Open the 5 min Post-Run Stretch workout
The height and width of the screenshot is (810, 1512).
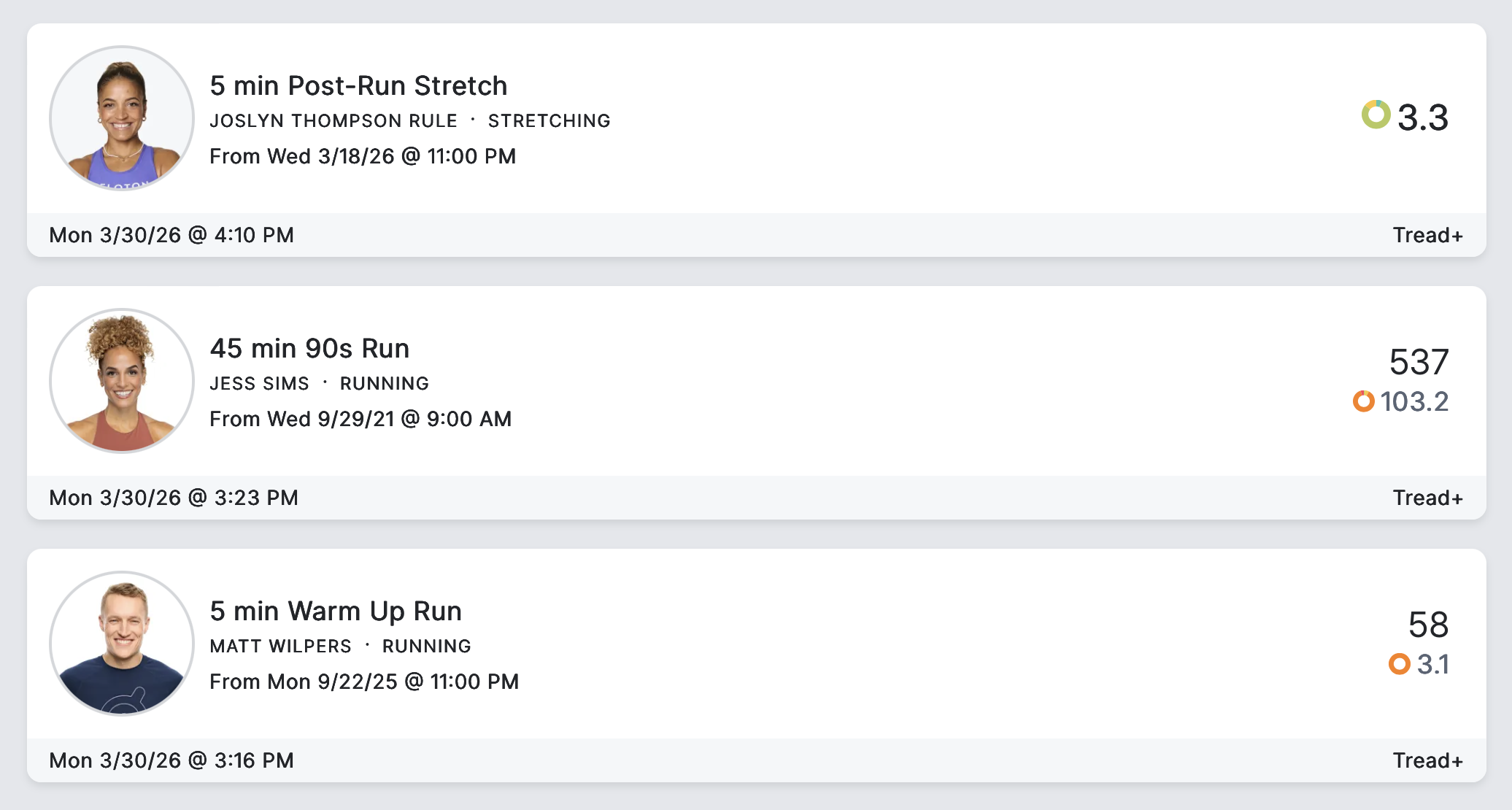(358, 86)
